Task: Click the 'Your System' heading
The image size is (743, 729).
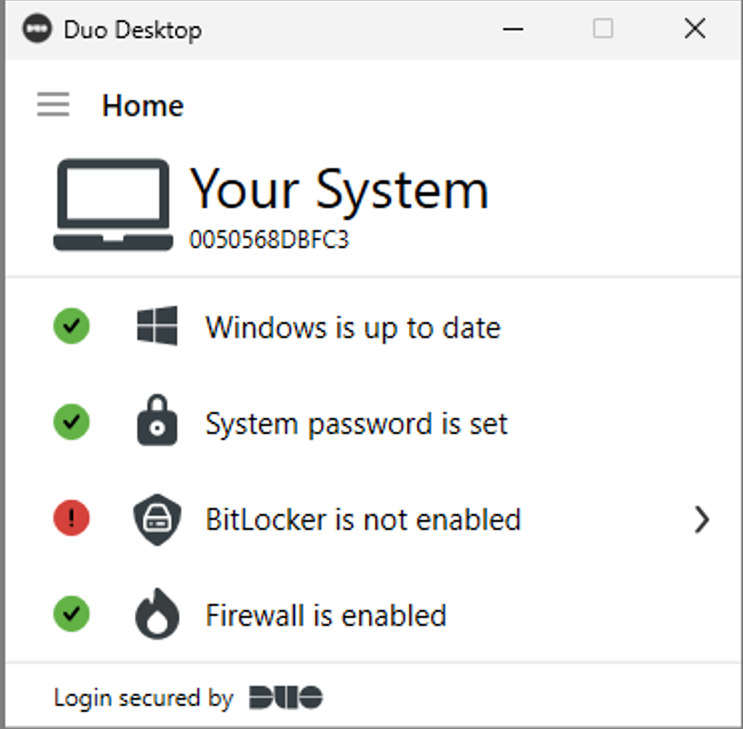Action: click(339, 188)
